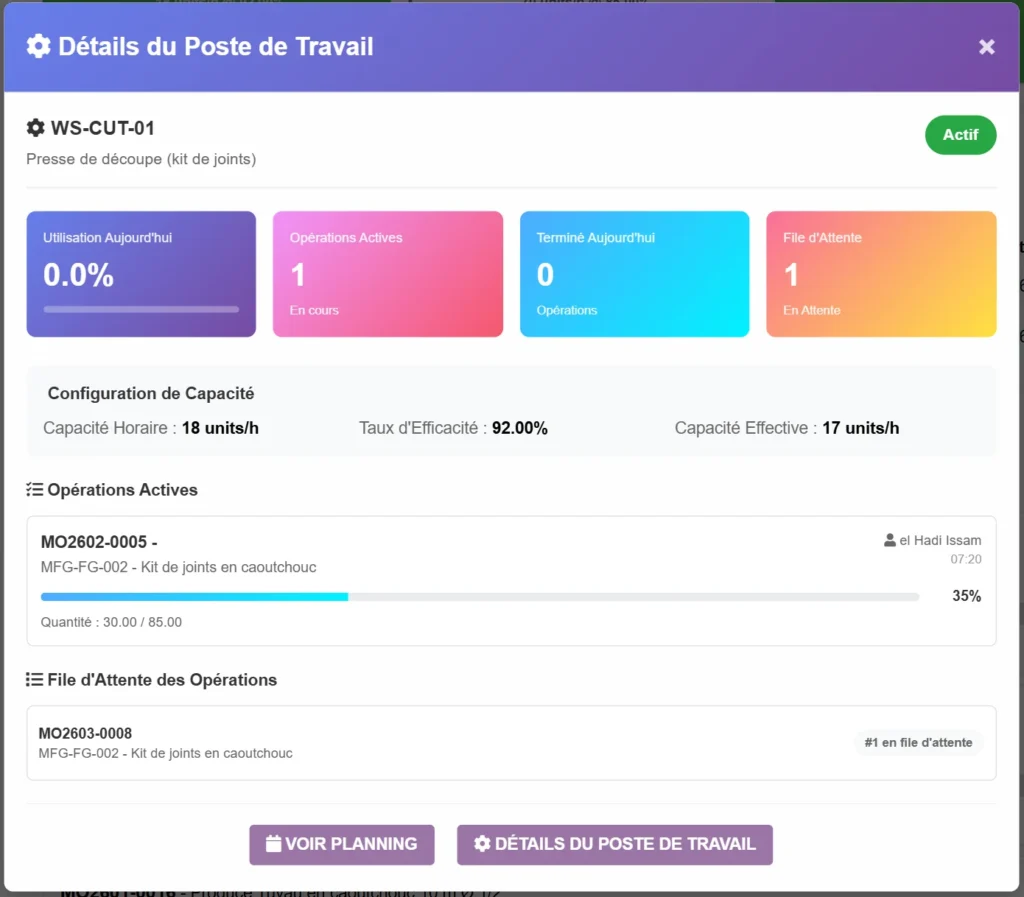
Task: Click the calendar icon on Voir Planning
Action: coord(273,844)
